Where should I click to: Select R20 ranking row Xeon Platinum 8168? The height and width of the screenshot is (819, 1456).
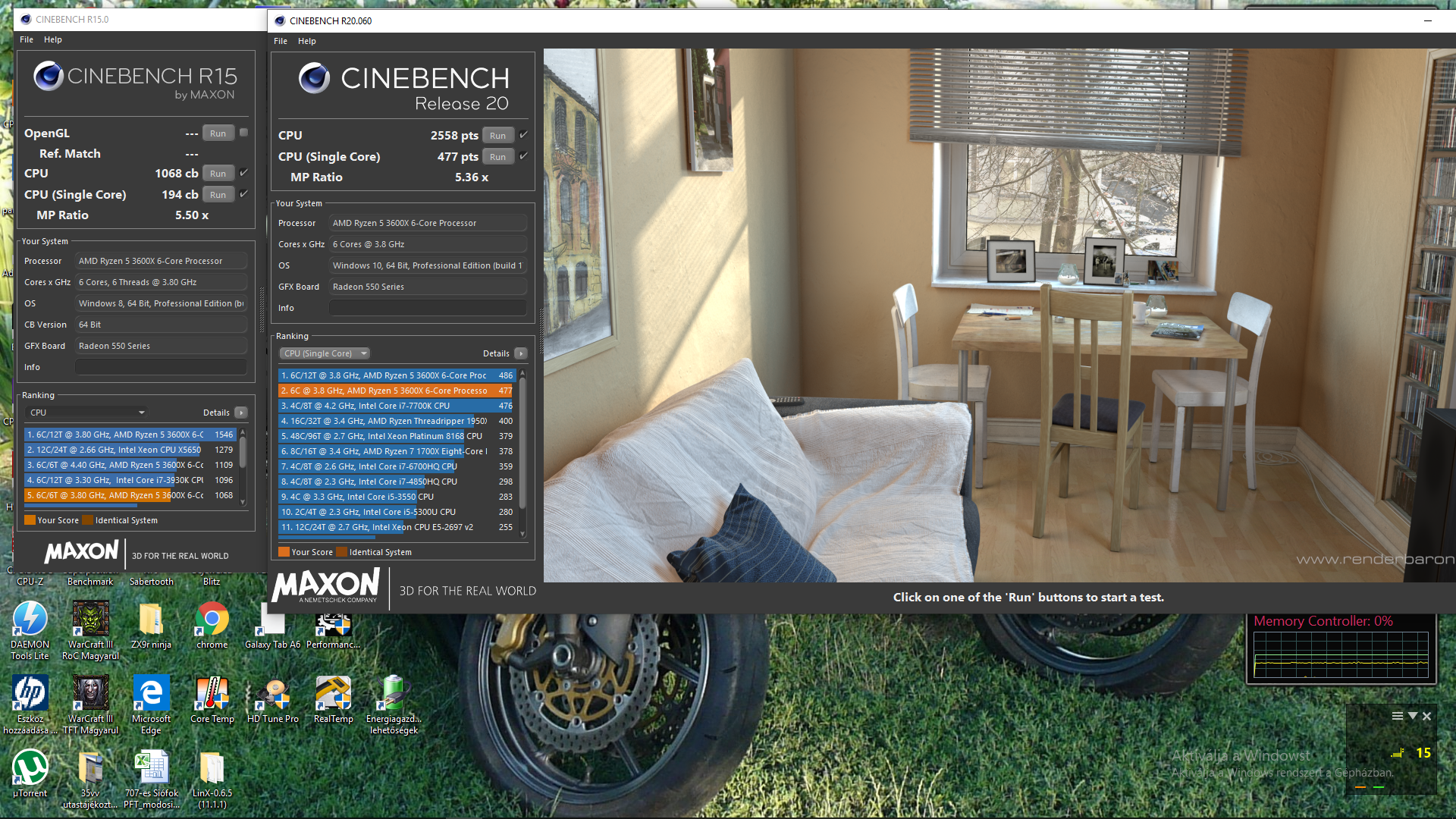pyautogui.click(x=397, y=436)
